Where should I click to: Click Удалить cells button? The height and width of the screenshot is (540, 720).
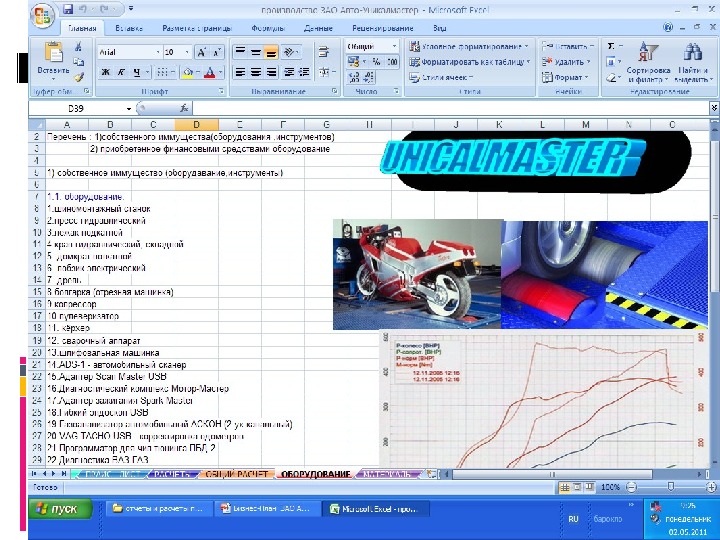click(x=566, y=62)
